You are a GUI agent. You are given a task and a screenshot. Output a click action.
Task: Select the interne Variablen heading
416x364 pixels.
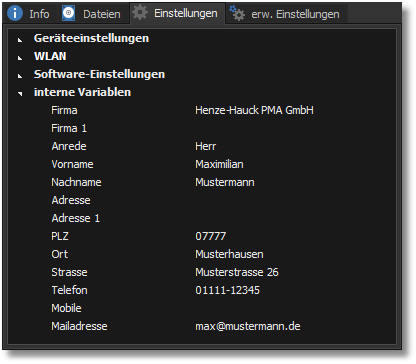[x=82, y=92]
